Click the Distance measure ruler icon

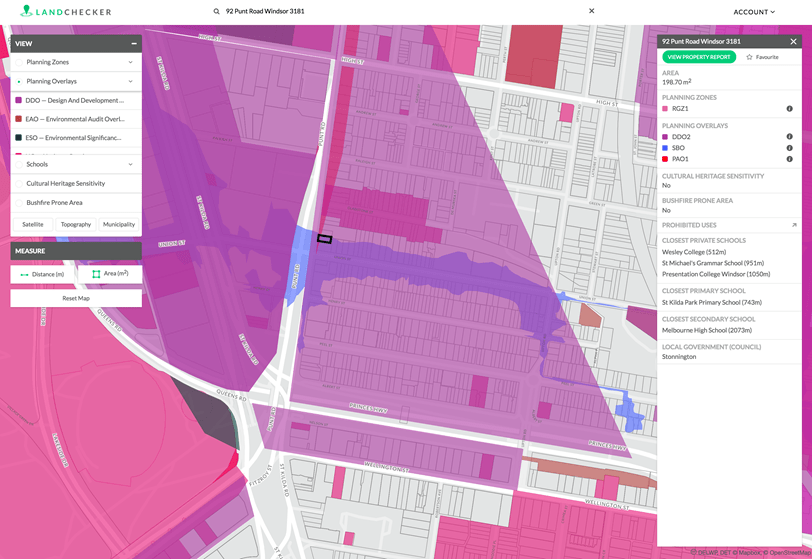coord(24,275)
